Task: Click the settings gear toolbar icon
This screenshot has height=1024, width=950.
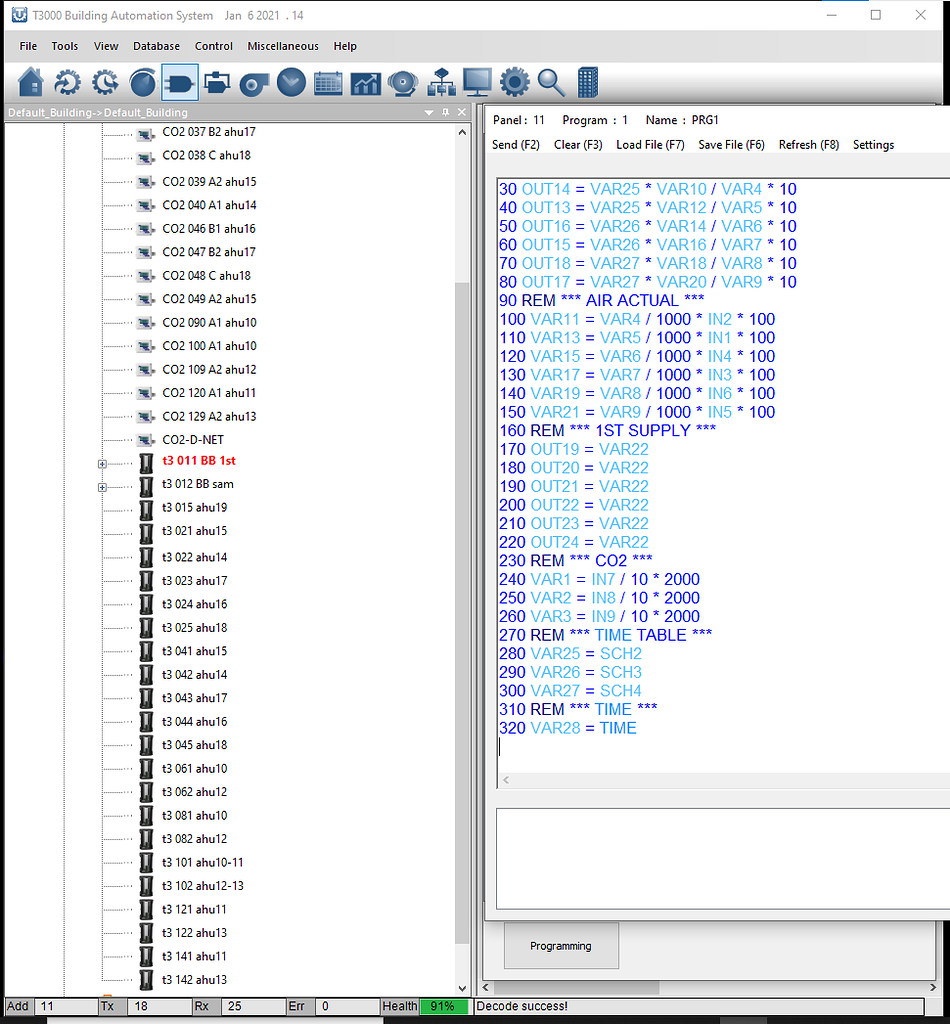Action: (514, 83)
